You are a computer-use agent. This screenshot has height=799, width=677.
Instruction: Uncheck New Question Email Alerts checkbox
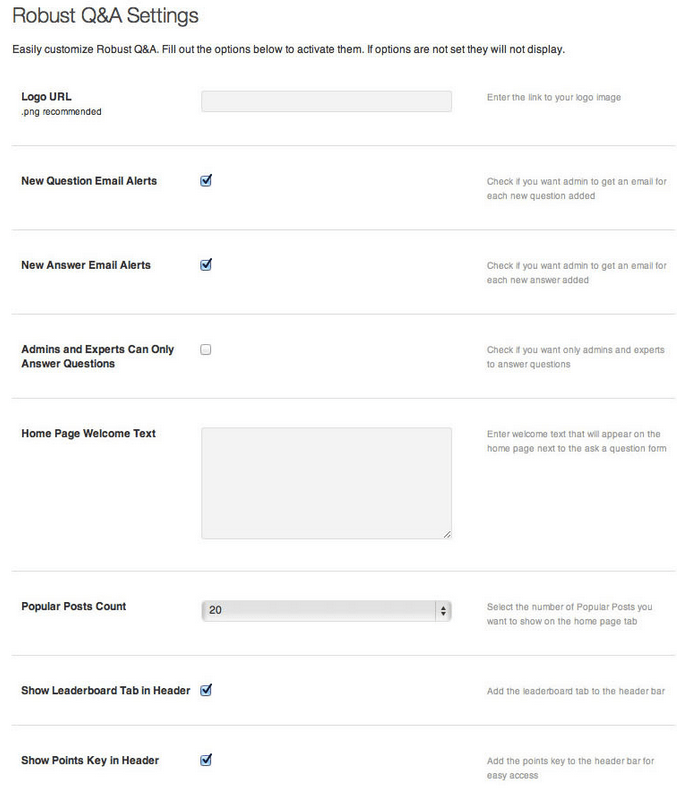[x=206, y=181]
